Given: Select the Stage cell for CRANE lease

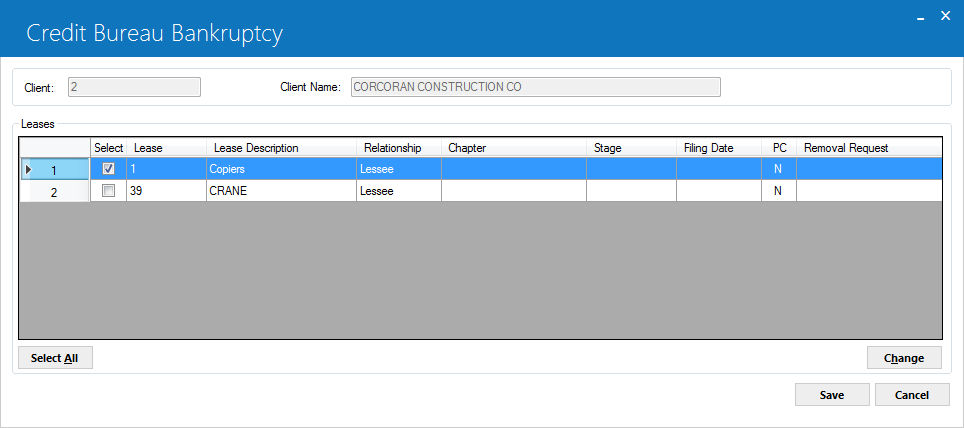Looking at the screenshot, I should 631,191.
